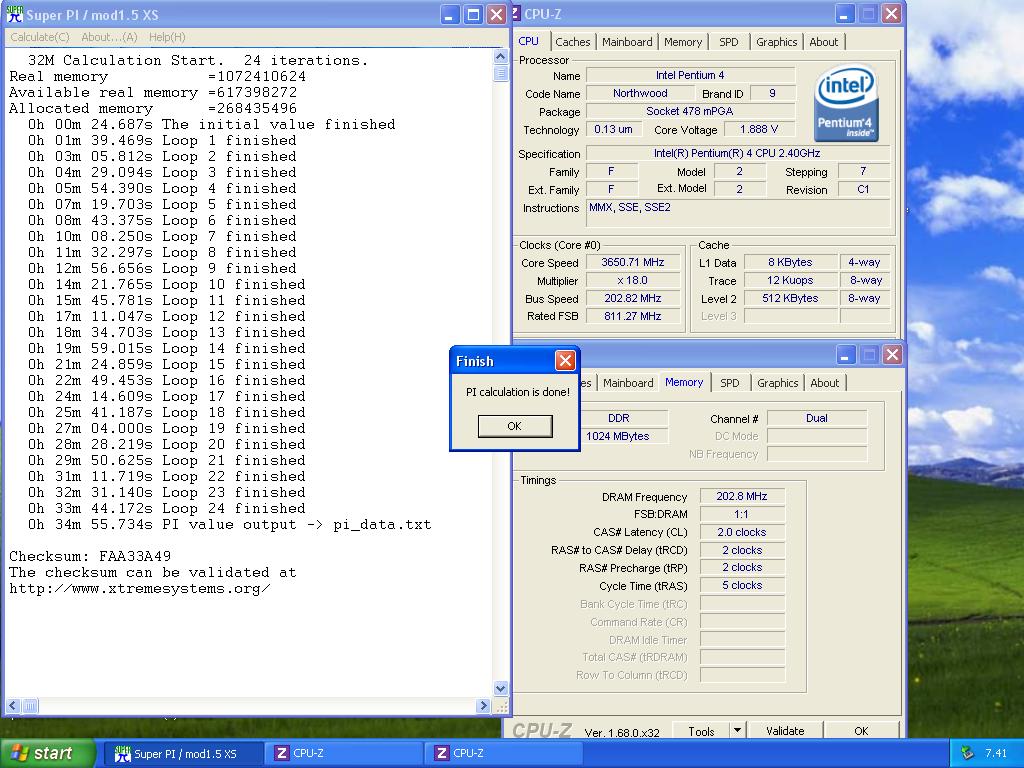The width and height of the screenshot is (1024, 768).
Task: Click the Super PI title bar app icon
Action: pos(14,14)
